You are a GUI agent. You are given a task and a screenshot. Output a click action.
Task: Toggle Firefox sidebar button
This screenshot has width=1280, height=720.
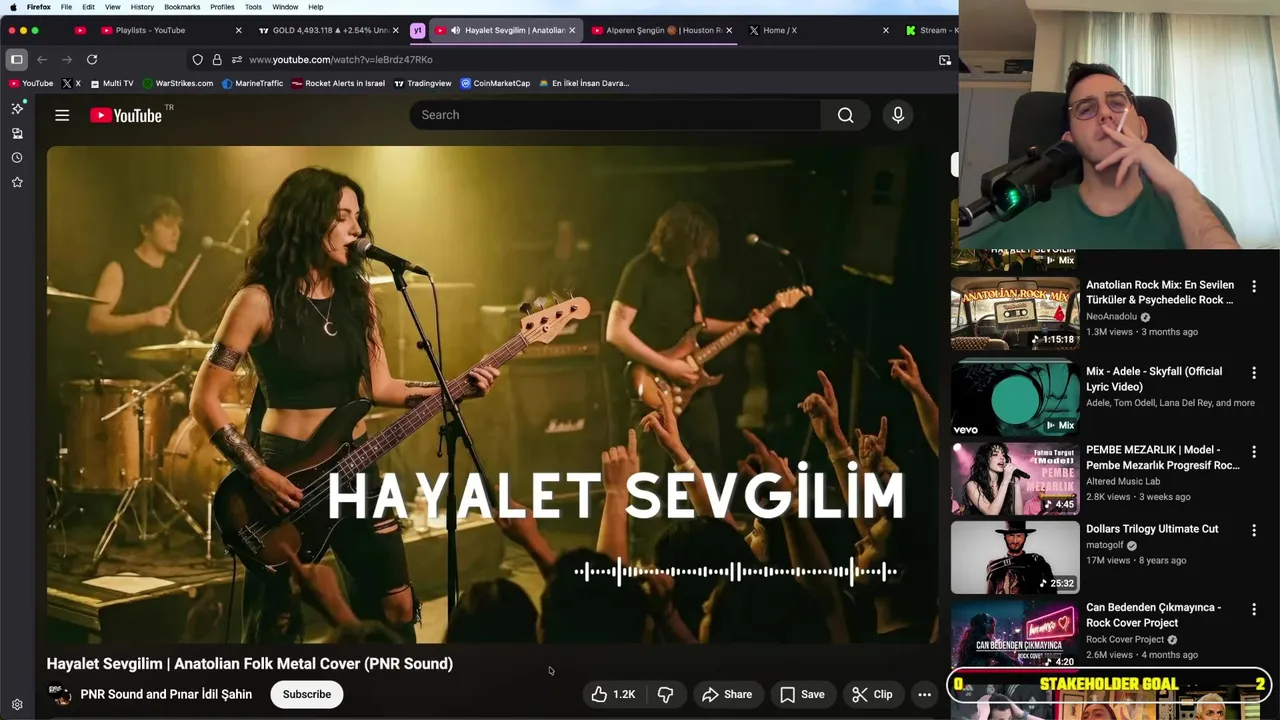tap(17, 60)
